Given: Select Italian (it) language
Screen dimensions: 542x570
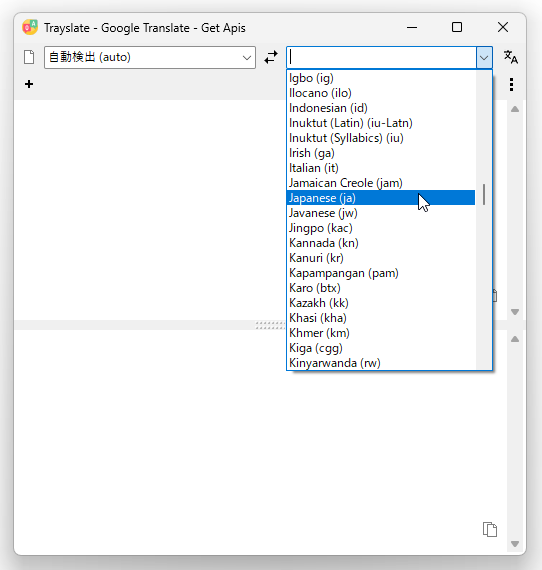Looking at the screenshot, I should (381, 168).
